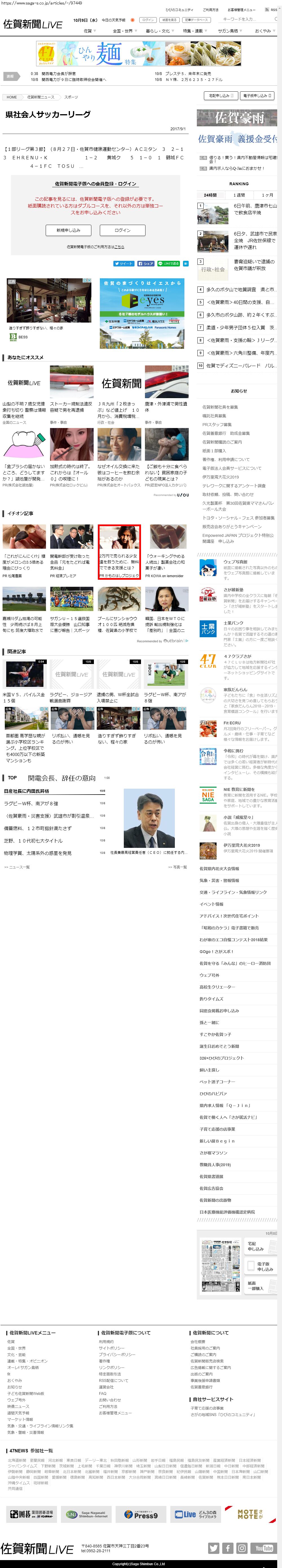Screen dimensions: 282x1568
Task: Click the search magnifier icon
Action: click(276, 19)
